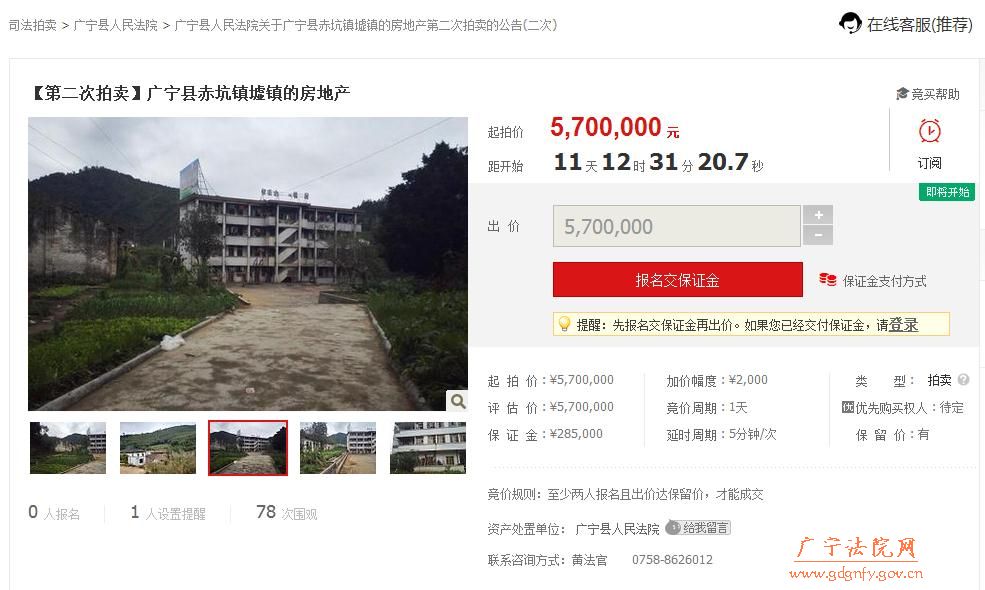The width and height of the screenshot is (985, 590).
Task: Click the subscribe alarm clock icon
Action: (930, 131)
